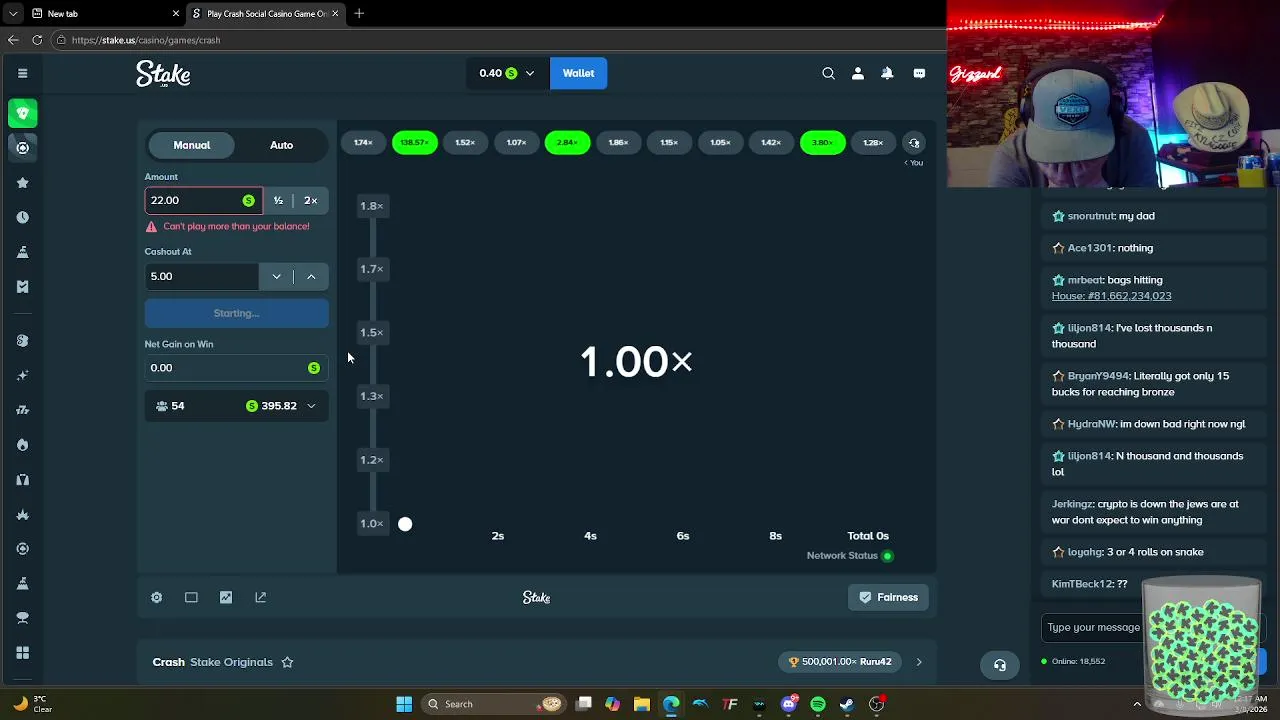The width and height of the screenshot is (1280, 720).
Task: Click Microsoft Edge icon in taskbar
Action: (x=671, y=704)
